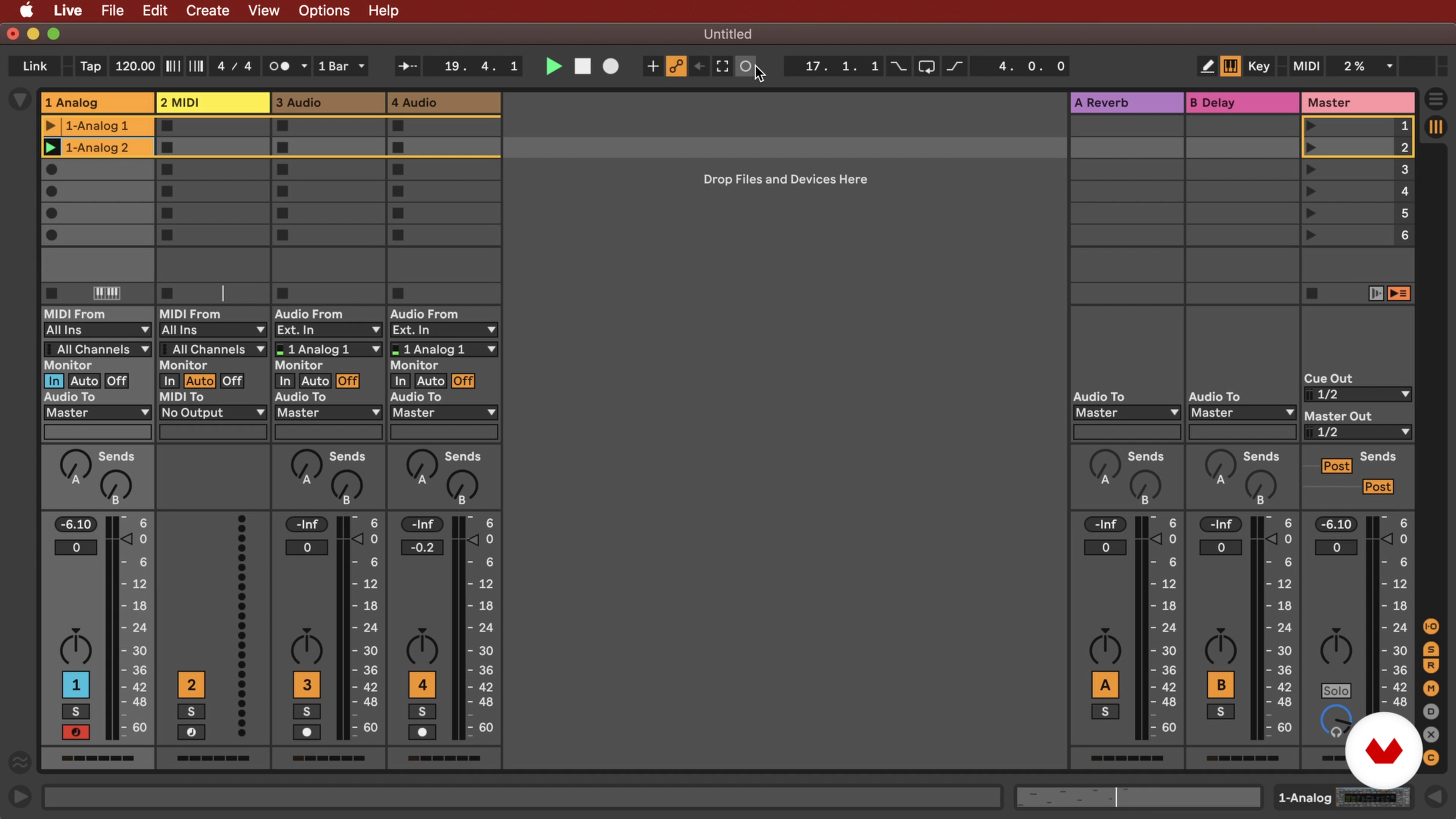Viewport: 1456px width, 819px height.
Task: Open the Master Out 1/2 dropdown
Action: [x=1358, y=432]
